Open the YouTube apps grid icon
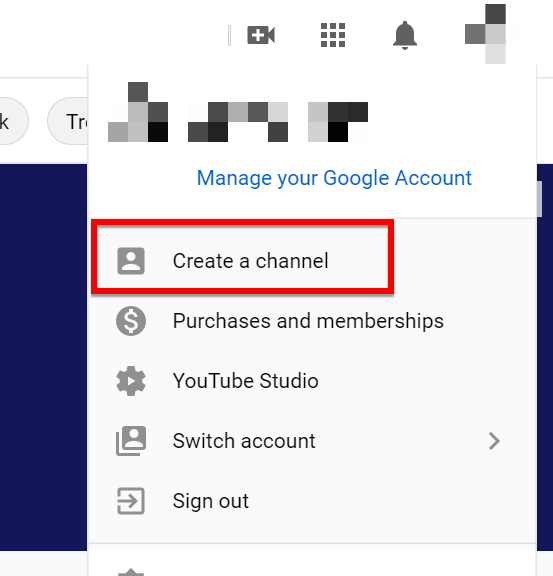The width and height of the screenshot is (553, 576). coord(333,35)
